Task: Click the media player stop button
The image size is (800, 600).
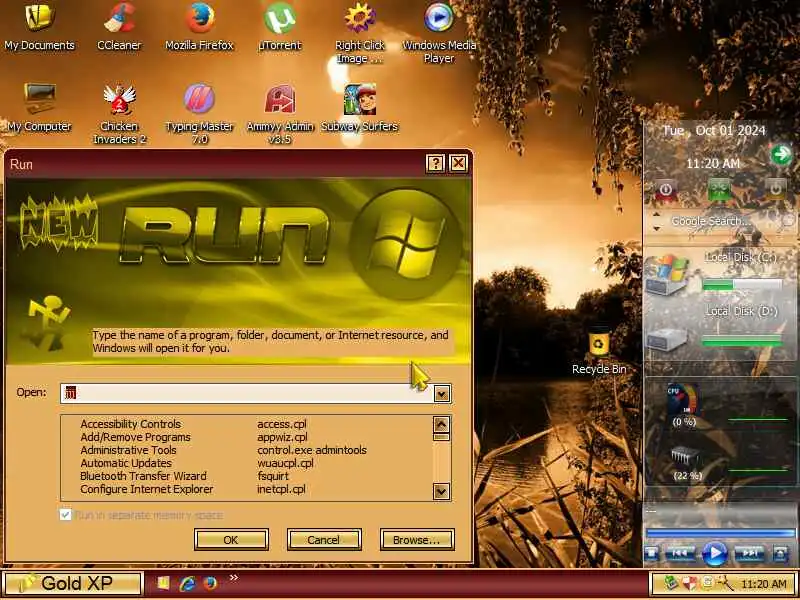Action: (x=651, y=553)
